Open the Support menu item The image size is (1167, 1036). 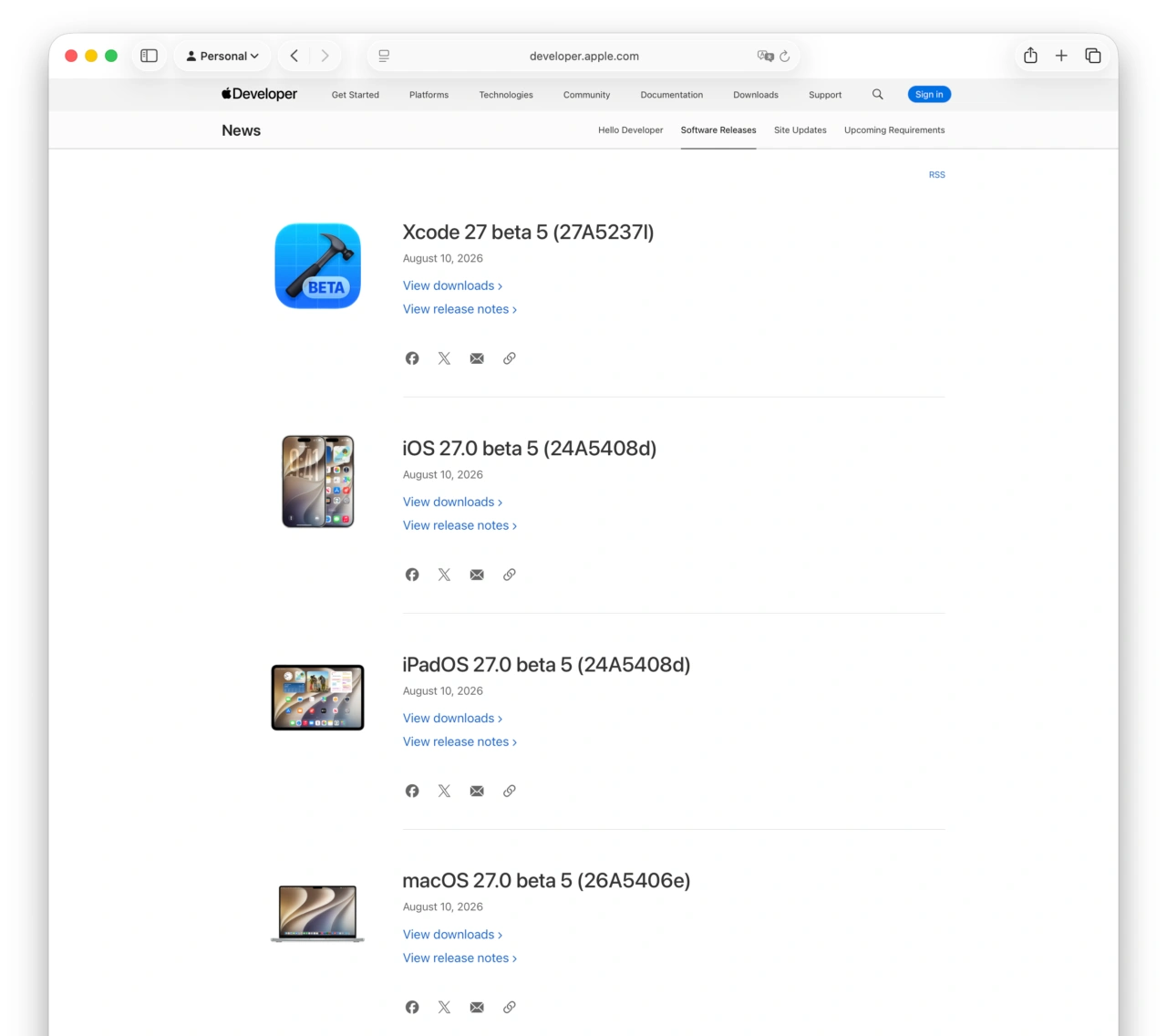(x=825, y=95)
